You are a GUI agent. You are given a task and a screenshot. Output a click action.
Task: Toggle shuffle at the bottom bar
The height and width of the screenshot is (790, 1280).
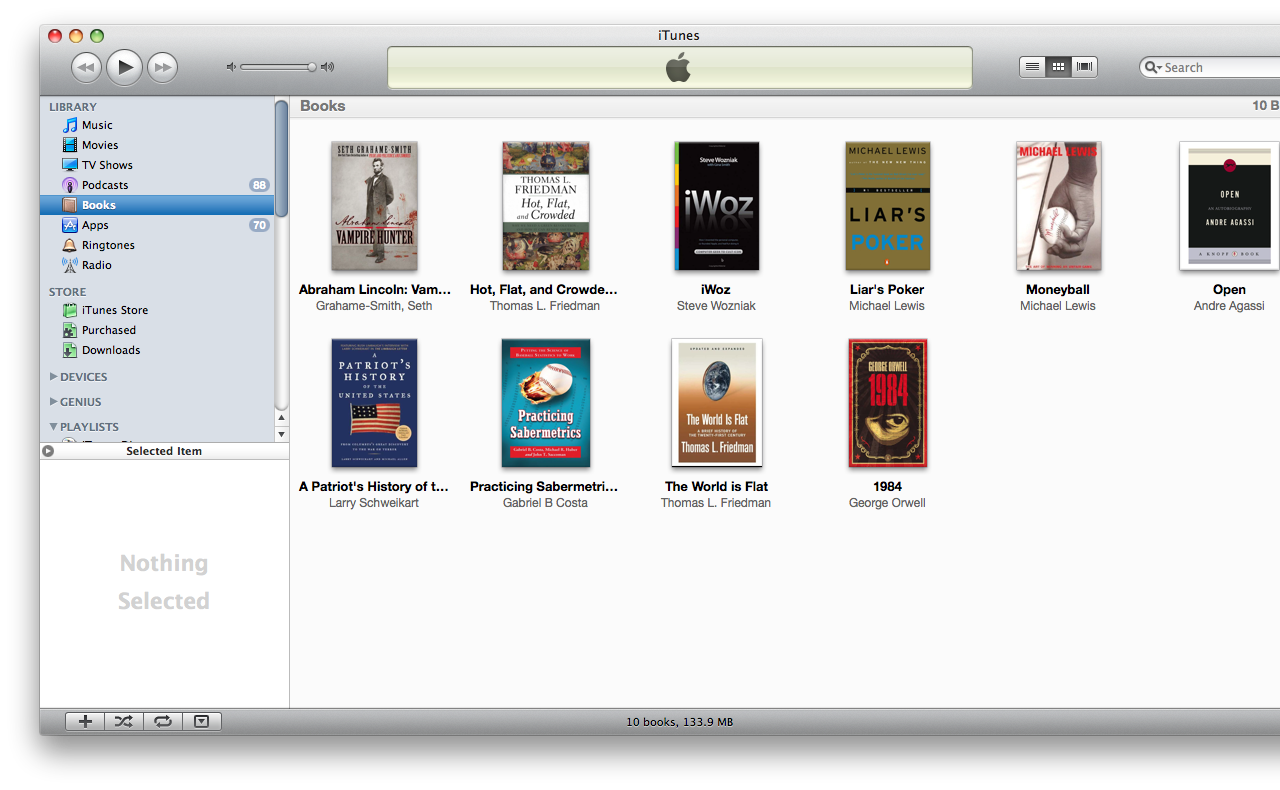click(x=124, y=721)
